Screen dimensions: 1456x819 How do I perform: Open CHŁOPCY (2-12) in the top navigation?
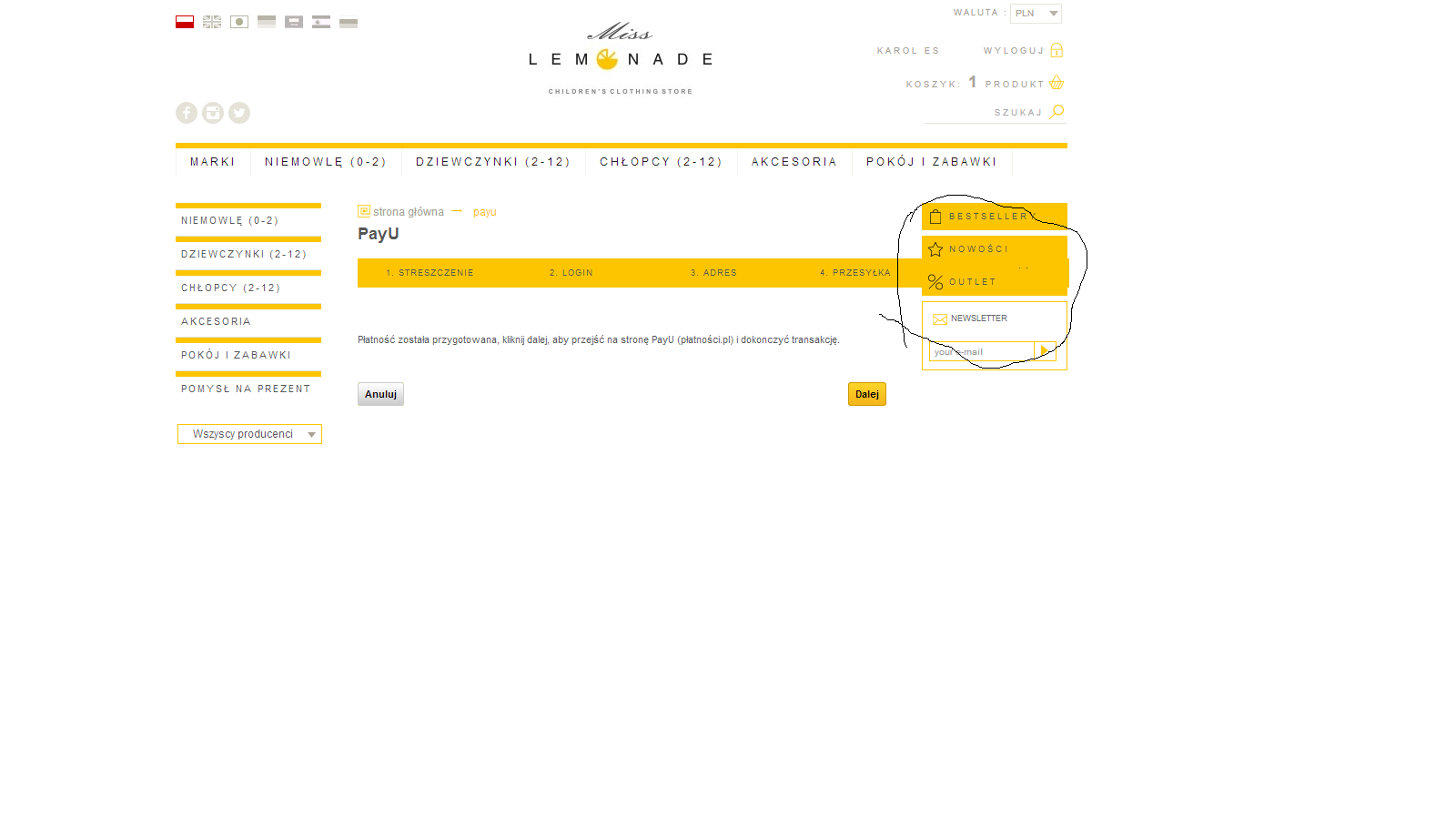click(x=661, y=162)
